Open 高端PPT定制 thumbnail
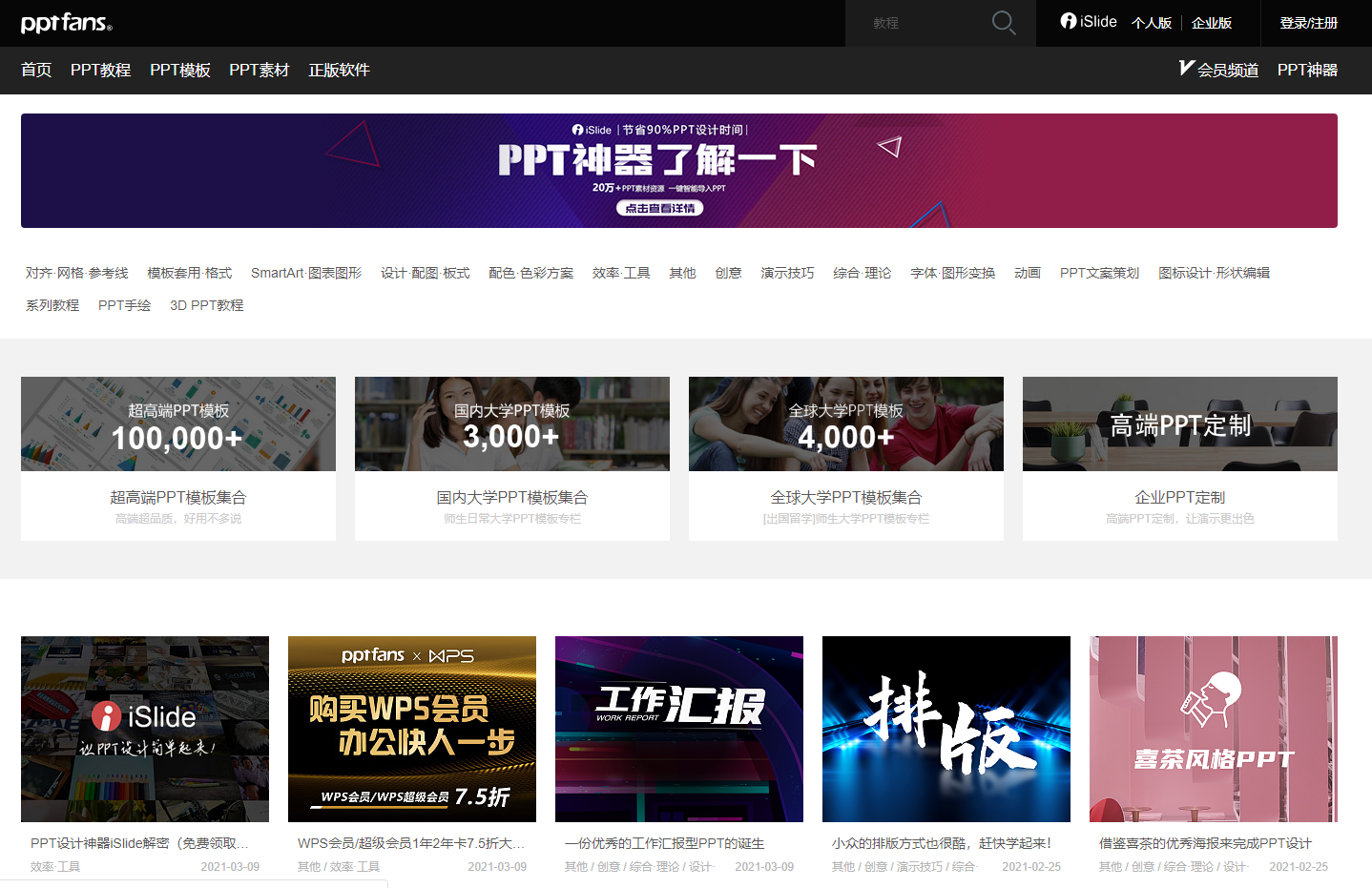The height and width of the screenshot is (888, 1372). (1180, 423)
